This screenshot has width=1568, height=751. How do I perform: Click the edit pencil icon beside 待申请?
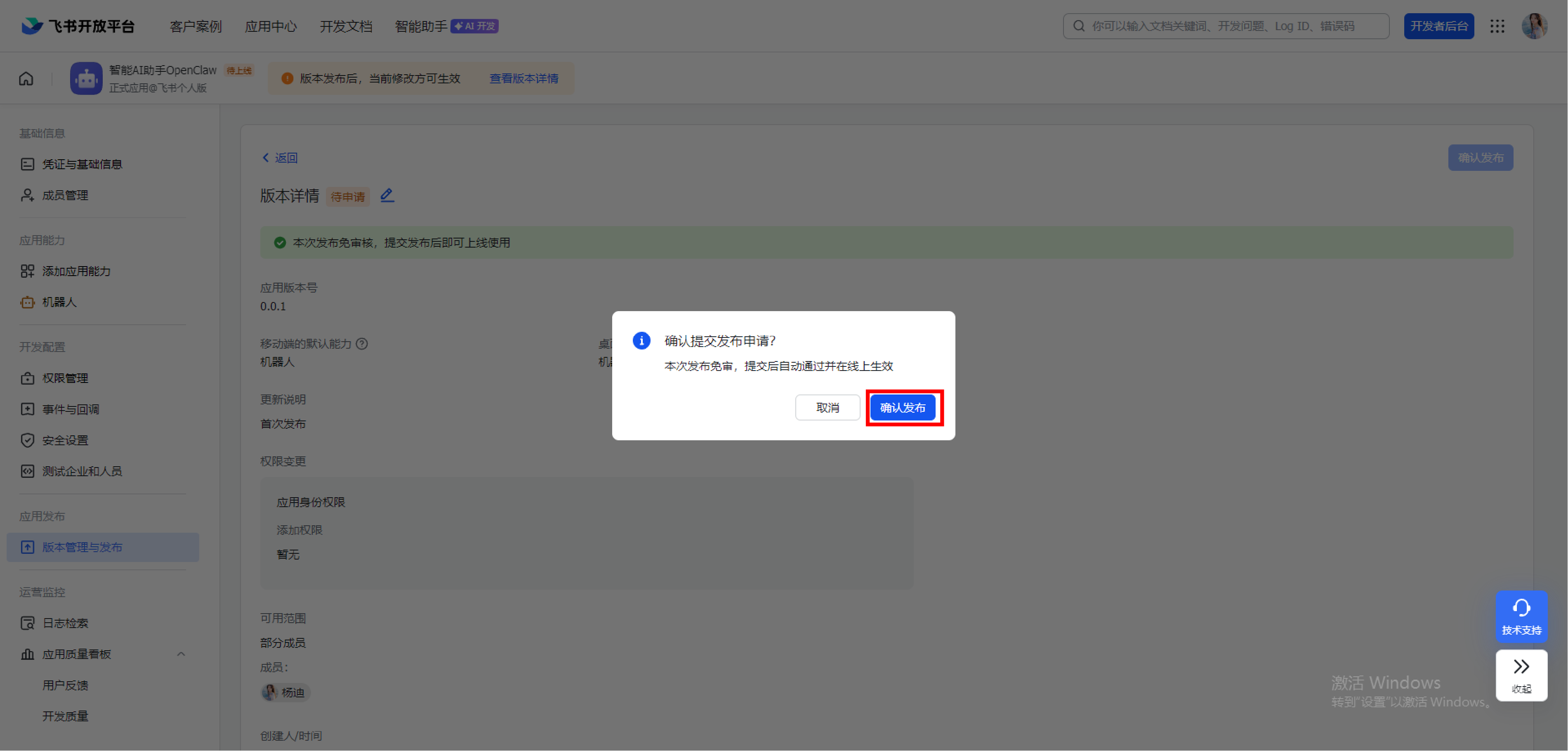click(387, 196)
